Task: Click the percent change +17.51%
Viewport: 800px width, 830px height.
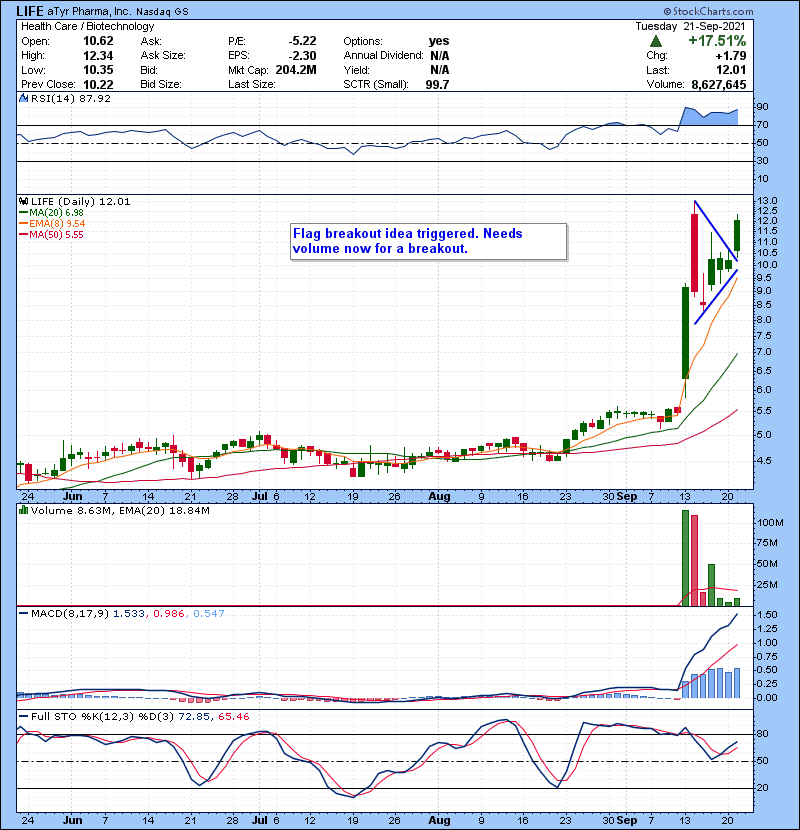Action: [717, 41]
